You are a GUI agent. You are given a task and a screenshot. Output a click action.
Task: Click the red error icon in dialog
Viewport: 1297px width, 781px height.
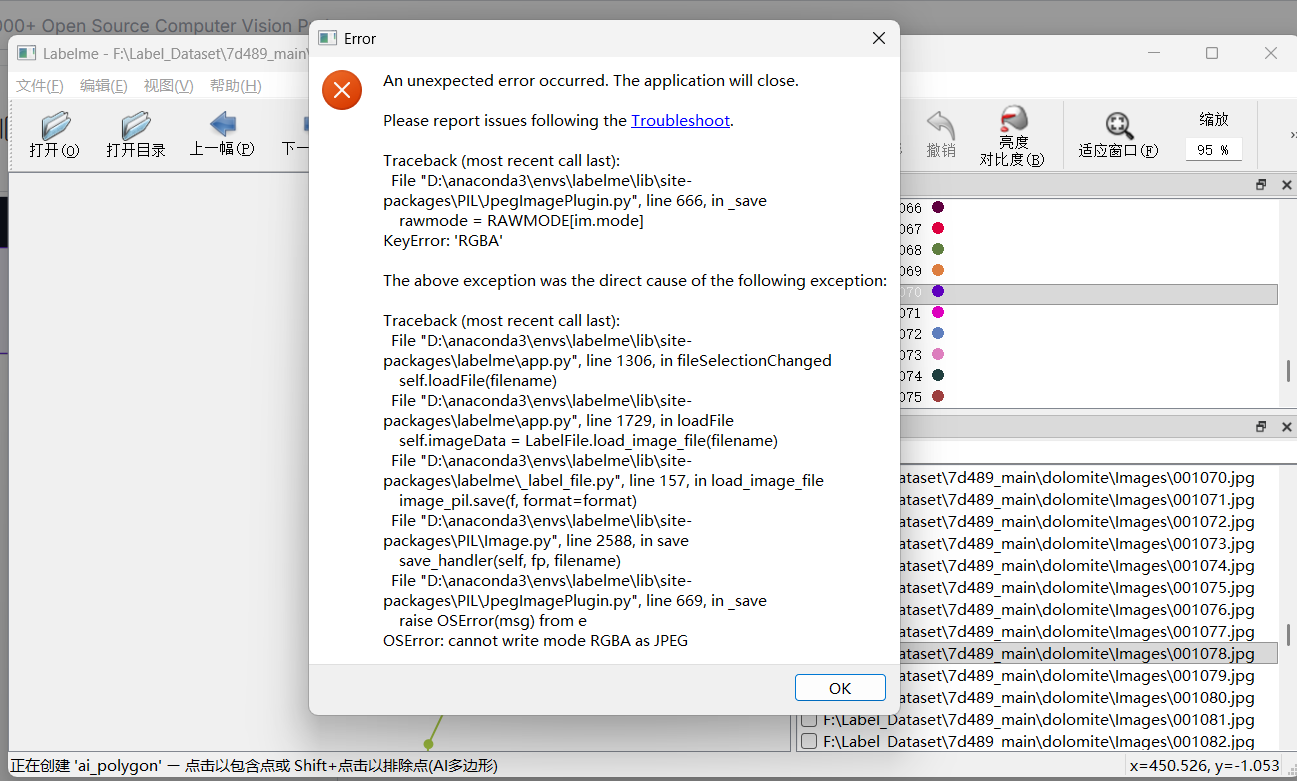coord(341,91)
